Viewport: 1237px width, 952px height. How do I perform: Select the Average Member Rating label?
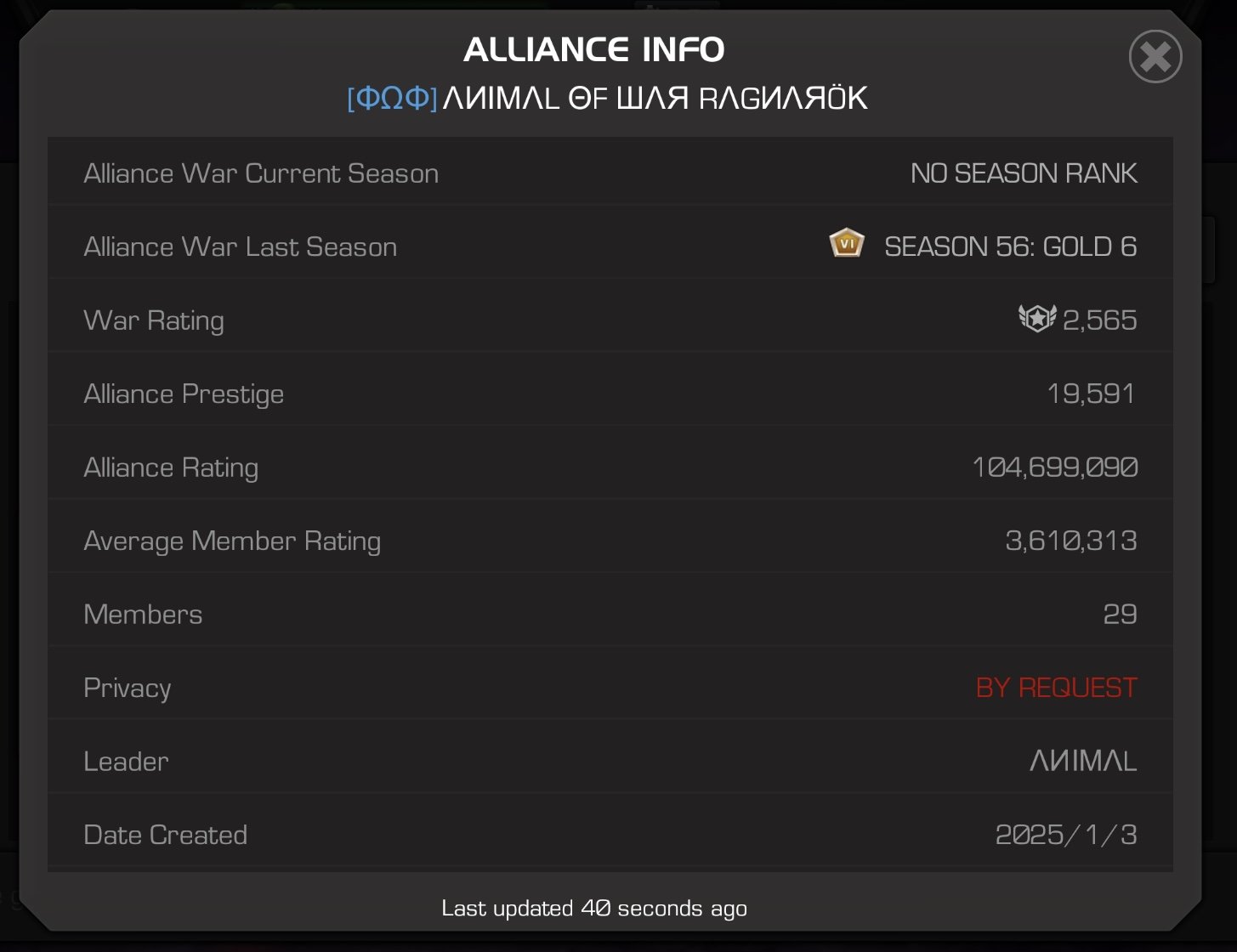pos(232,541)
